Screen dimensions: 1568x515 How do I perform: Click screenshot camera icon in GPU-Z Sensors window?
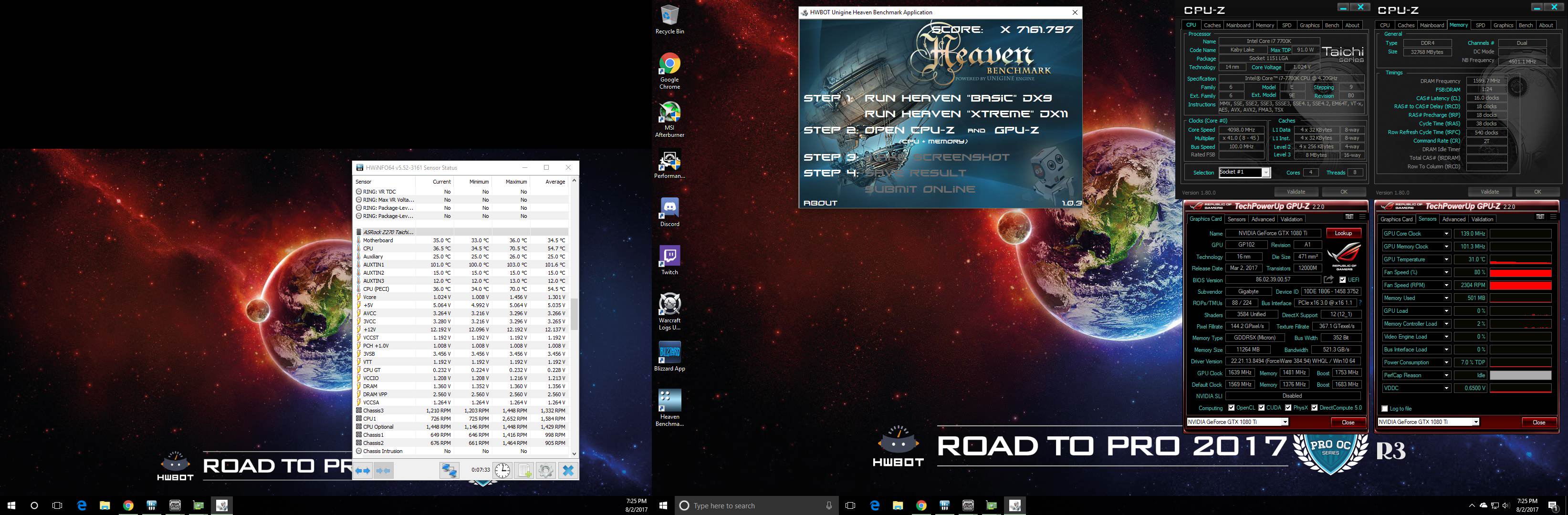tap(1540, 217)
